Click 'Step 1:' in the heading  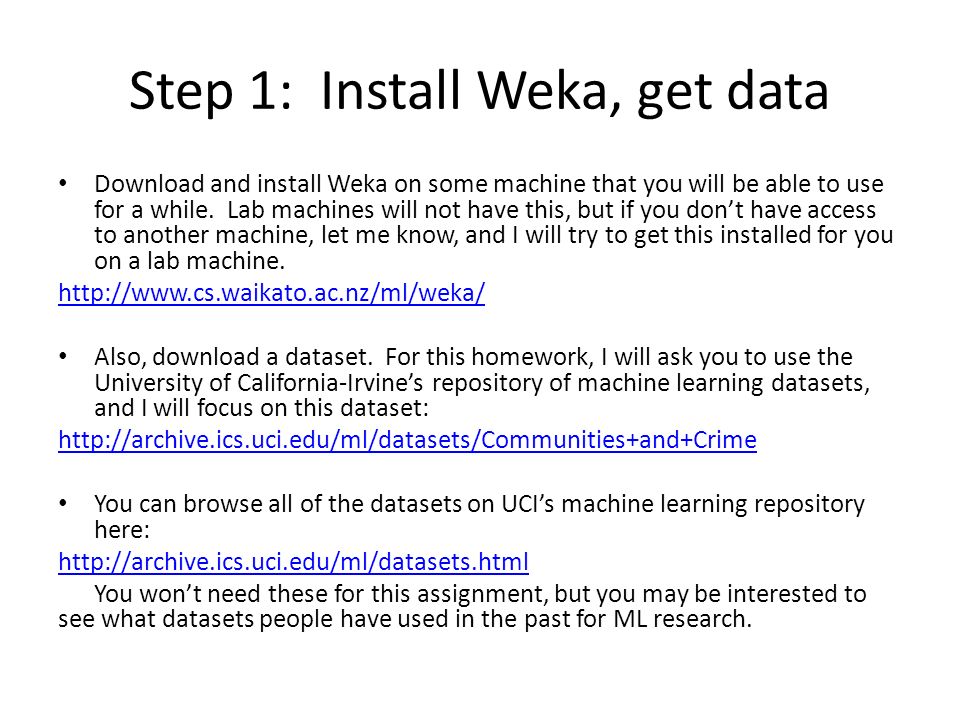tap(210, 91)
